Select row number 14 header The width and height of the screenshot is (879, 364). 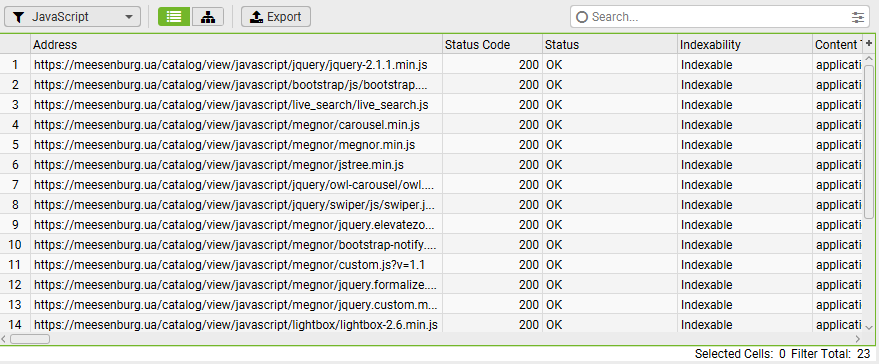tap(15, 325)
